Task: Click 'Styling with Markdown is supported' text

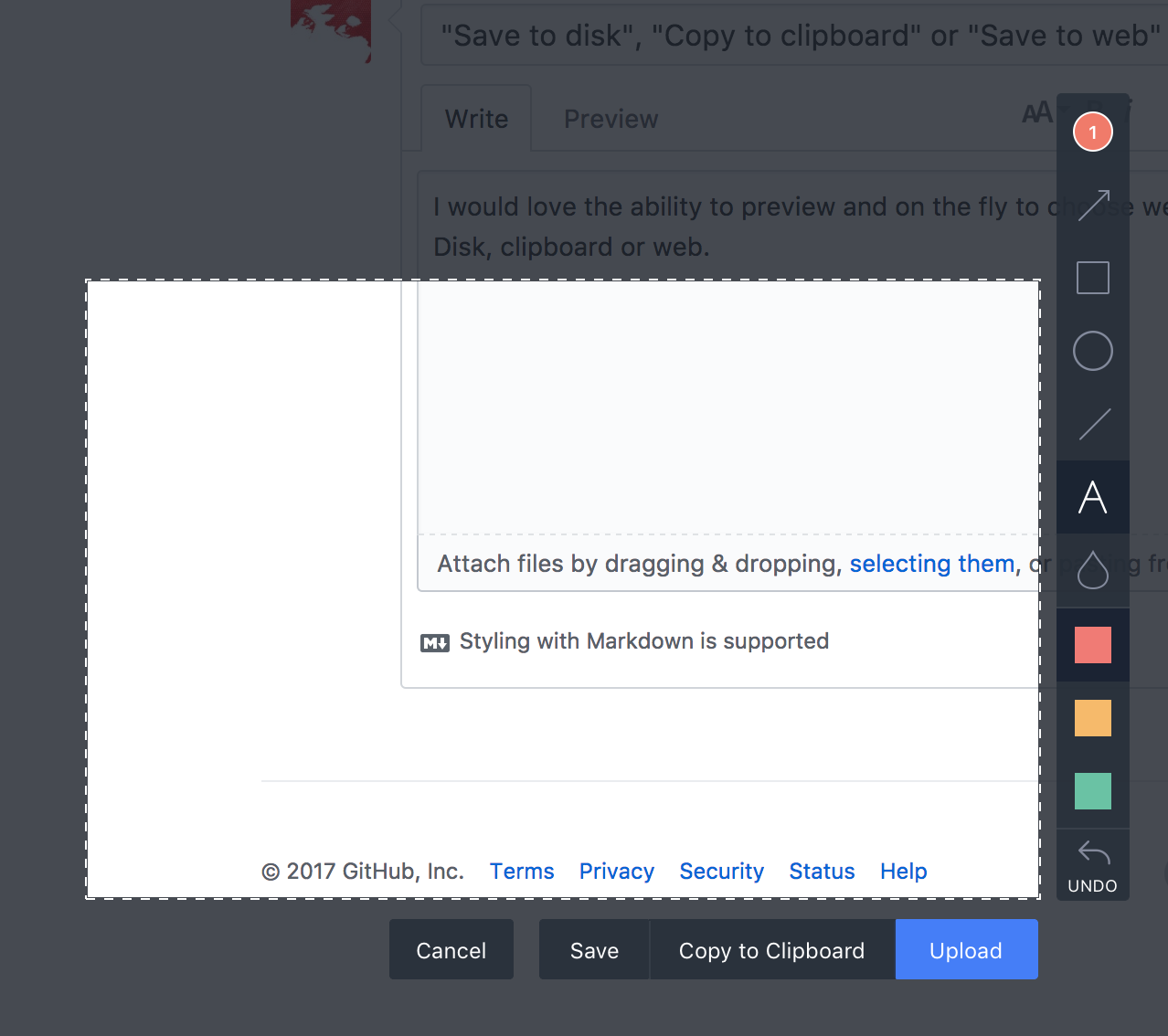Action: [x=644, y=641]
